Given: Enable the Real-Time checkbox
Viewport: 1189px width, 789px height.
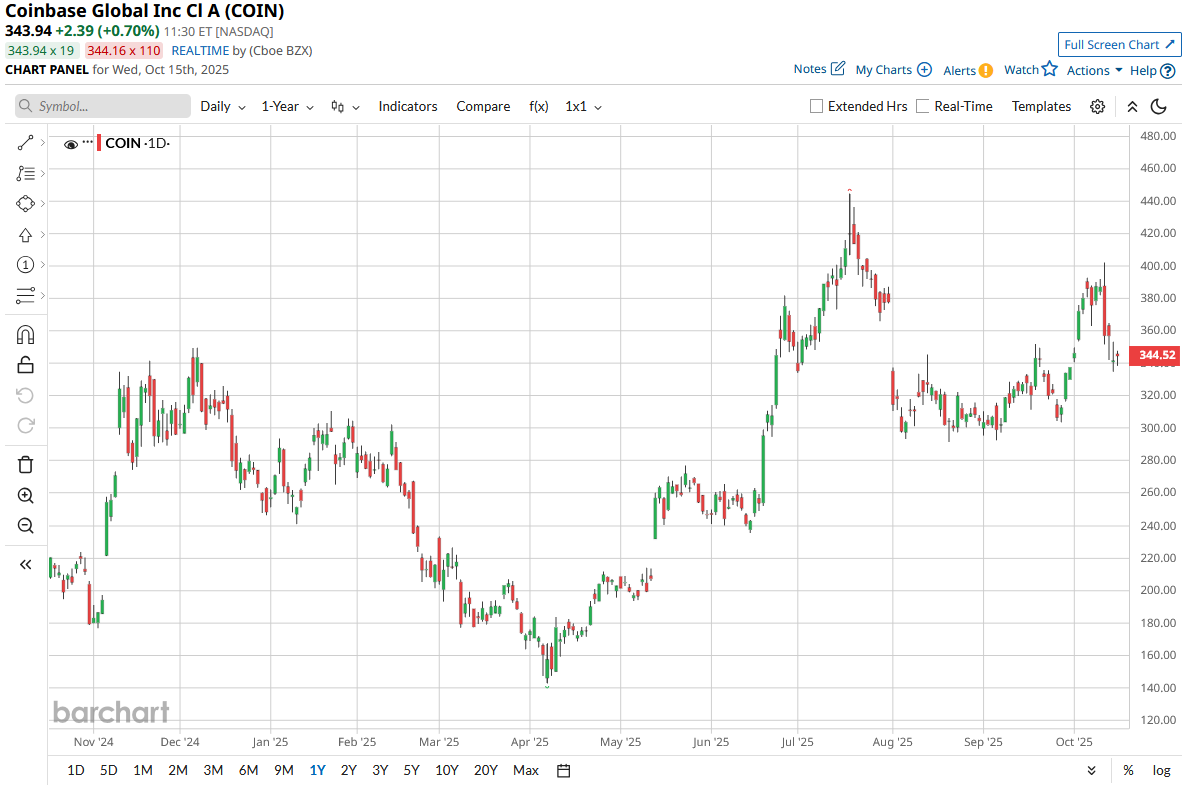Looking at the screenshot, I should point(922,106).
